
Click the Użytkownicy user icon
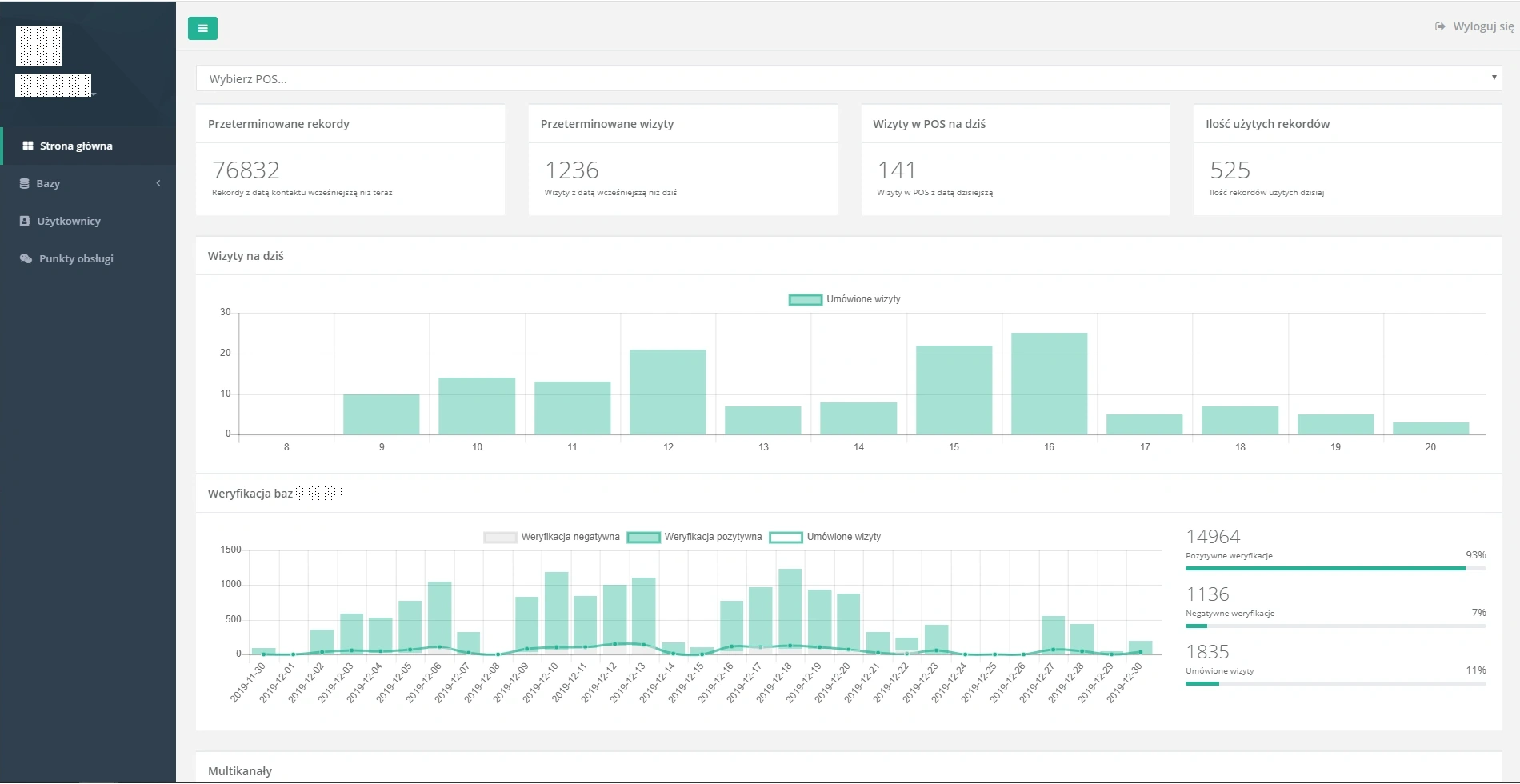pos(25,221)
